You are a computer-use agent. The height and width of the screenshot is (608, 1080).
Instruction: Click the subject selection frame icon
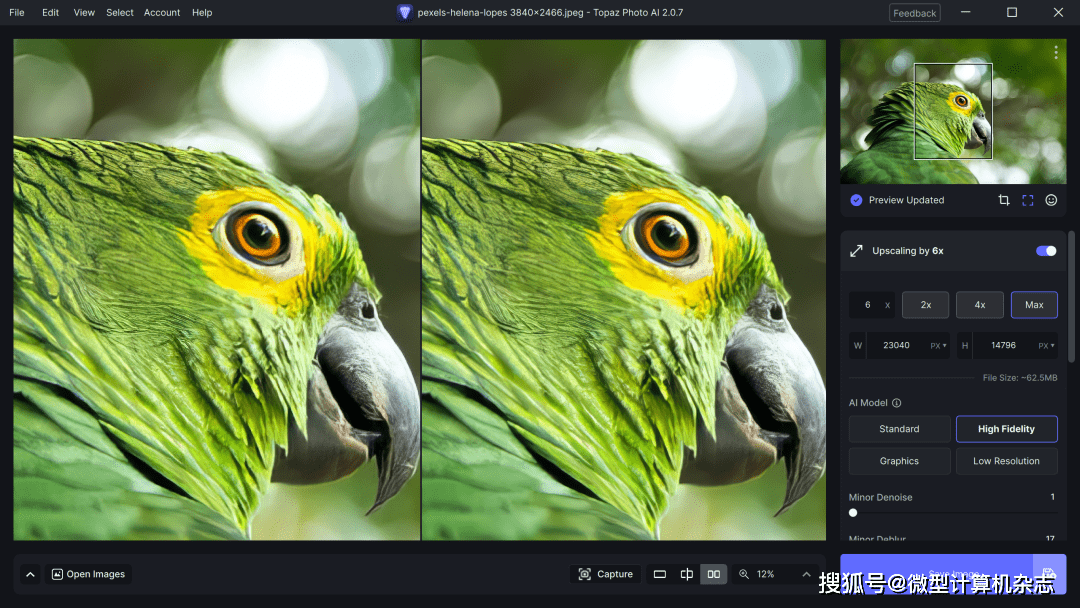point(1027,200)
